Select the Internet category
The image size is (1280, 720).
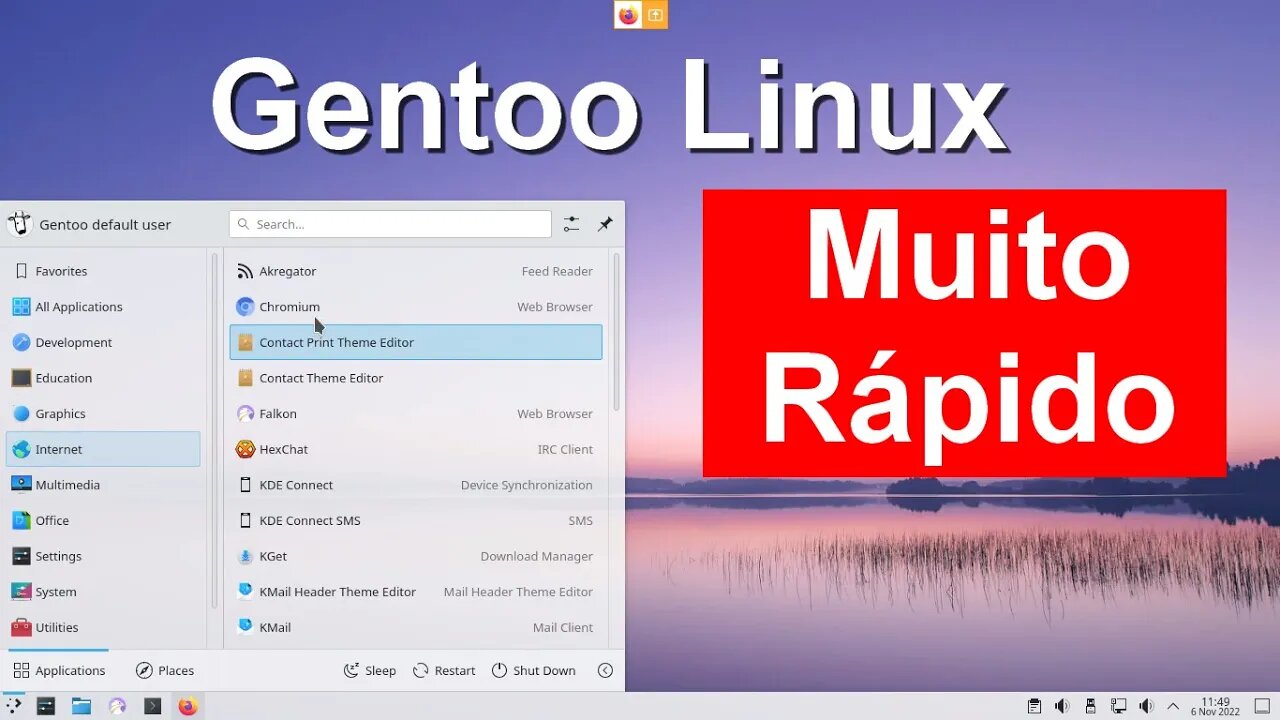tap(103, 450)
